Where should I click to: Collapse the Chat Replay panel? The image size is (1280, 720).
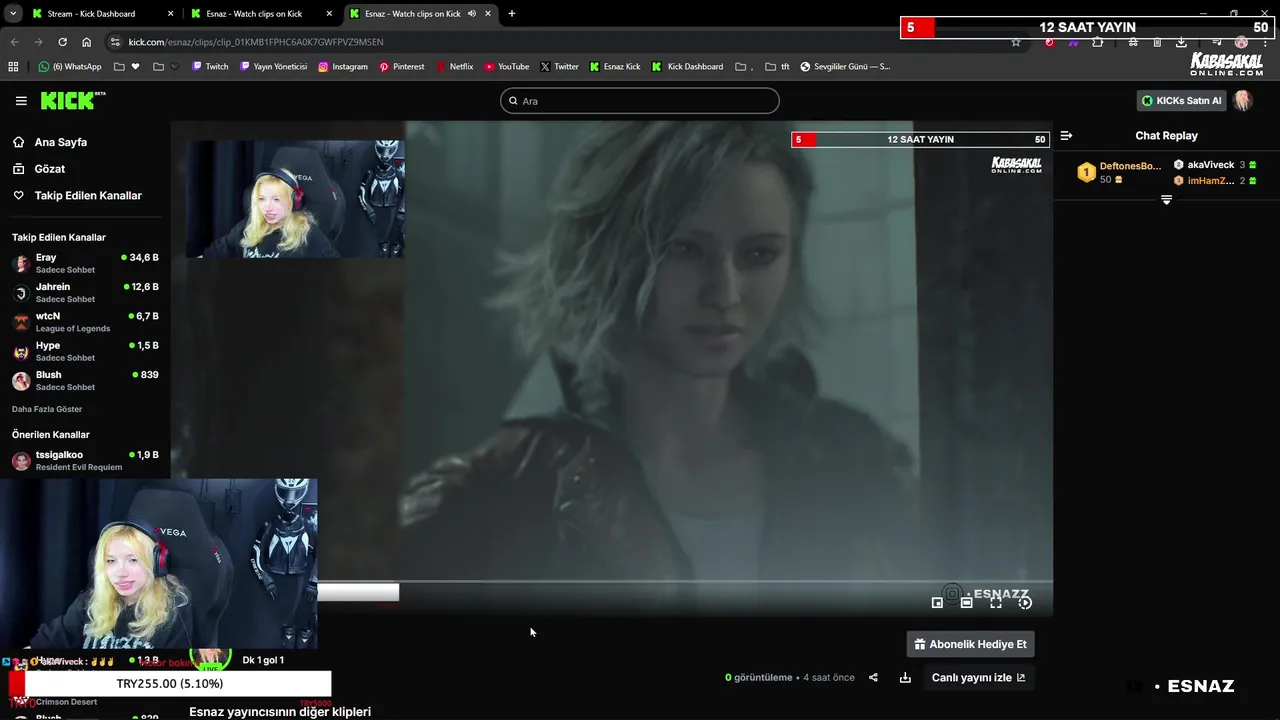pyautogui.click(x=1066, y=136)
